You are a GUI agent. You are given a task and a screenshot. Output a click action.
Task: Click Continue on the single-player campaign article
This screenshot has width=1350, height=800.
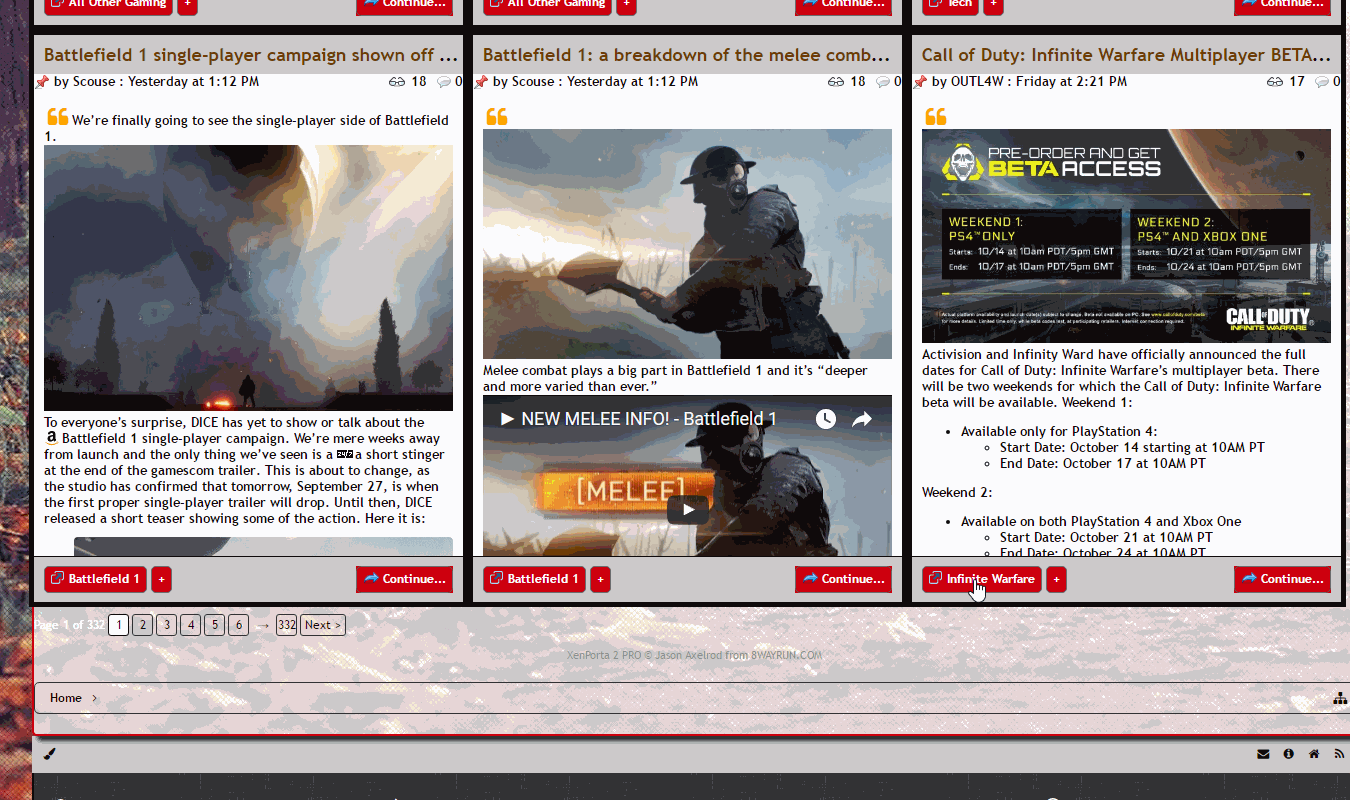[404, 579]
